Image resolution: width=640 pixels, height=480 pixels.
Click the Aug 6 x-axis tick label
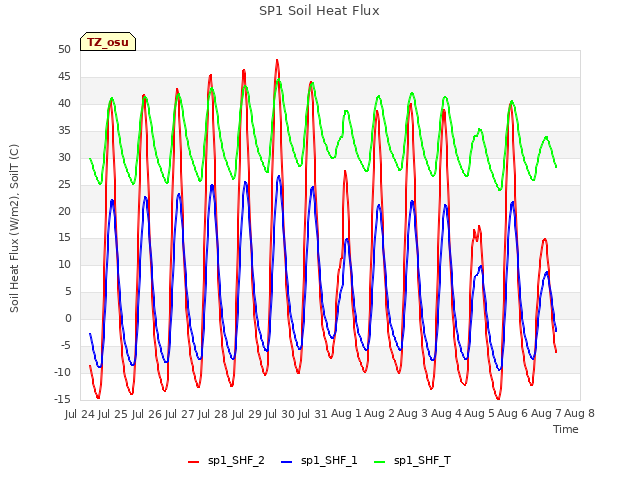pyautogui.click(x=513, y=414)
